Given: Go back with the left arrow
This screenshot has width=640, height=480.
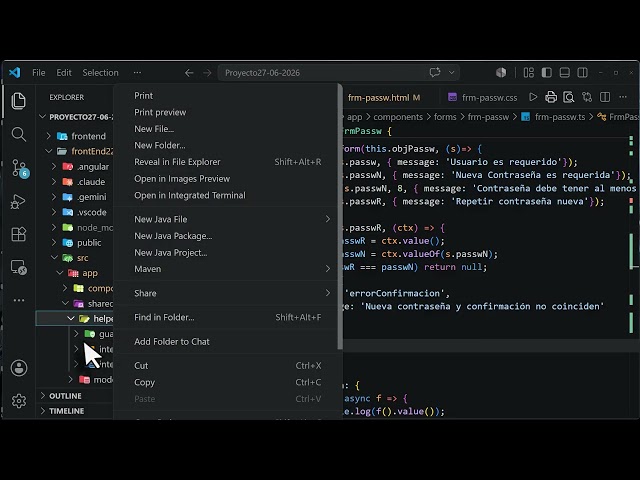Looking at the screenshot, I should (189, 73).
